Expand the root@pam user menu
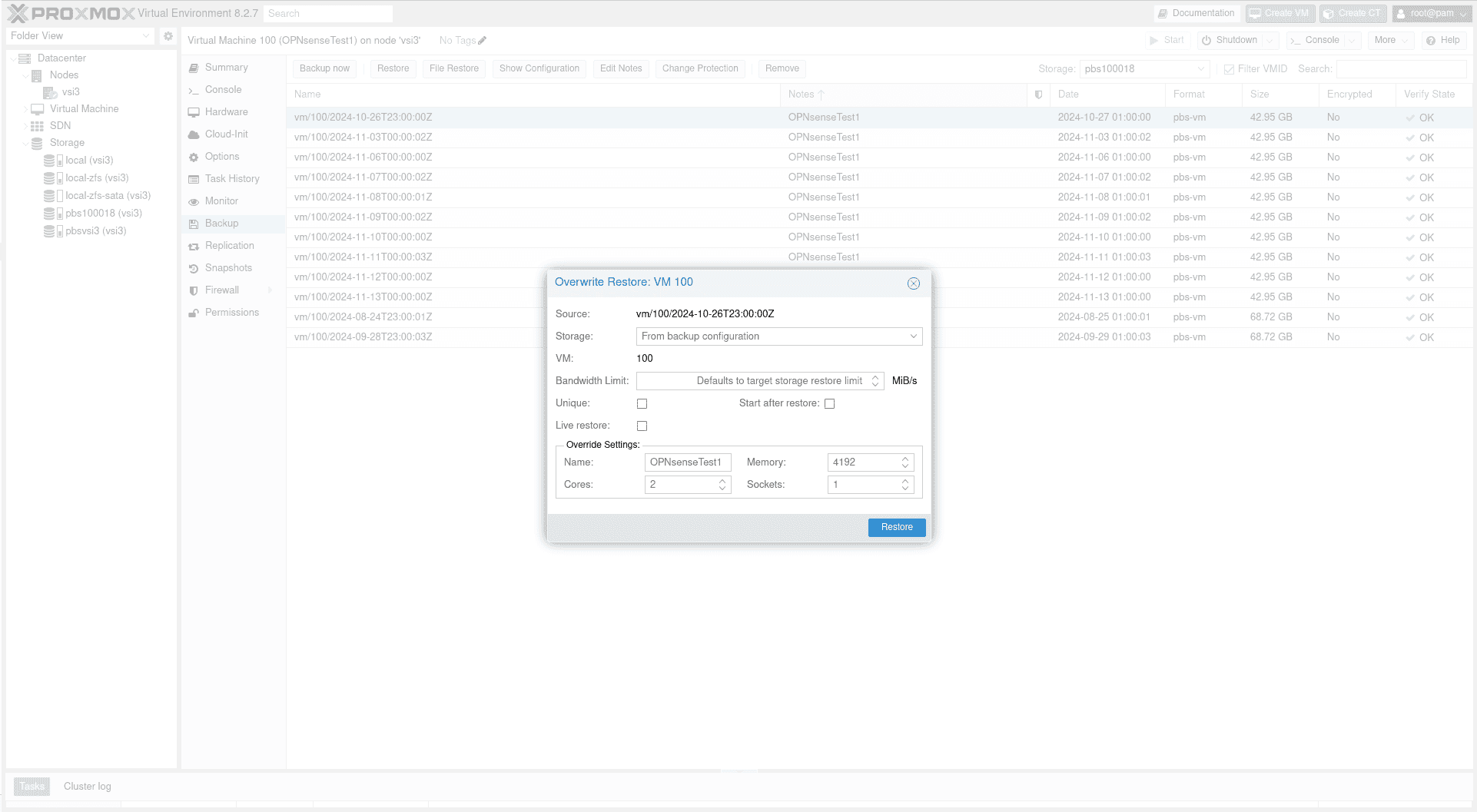 coord(1431,13)
